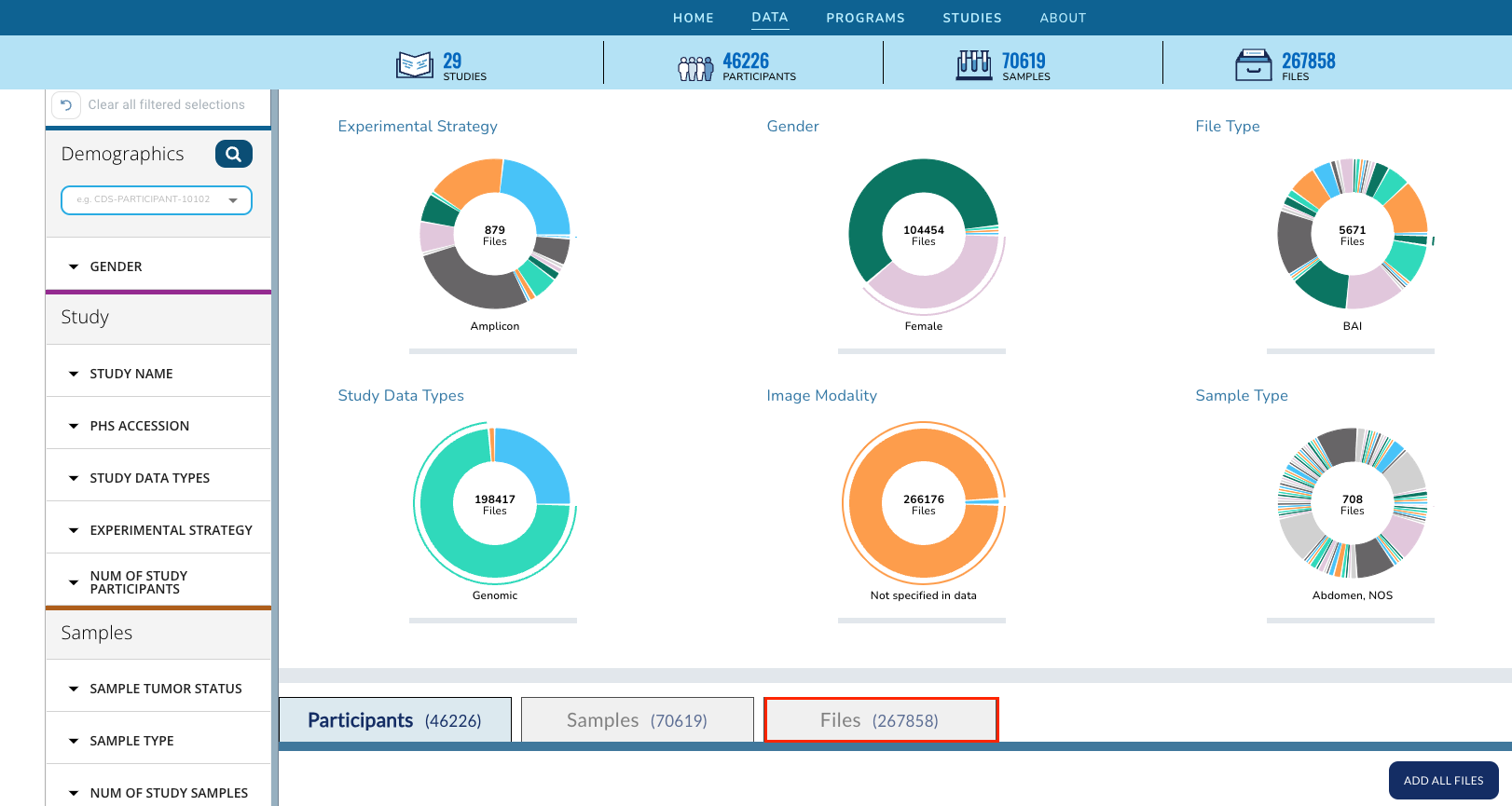Expand the PHS ACCESSION filter
The image size is (1512, 806).
(x=158, y=426)
